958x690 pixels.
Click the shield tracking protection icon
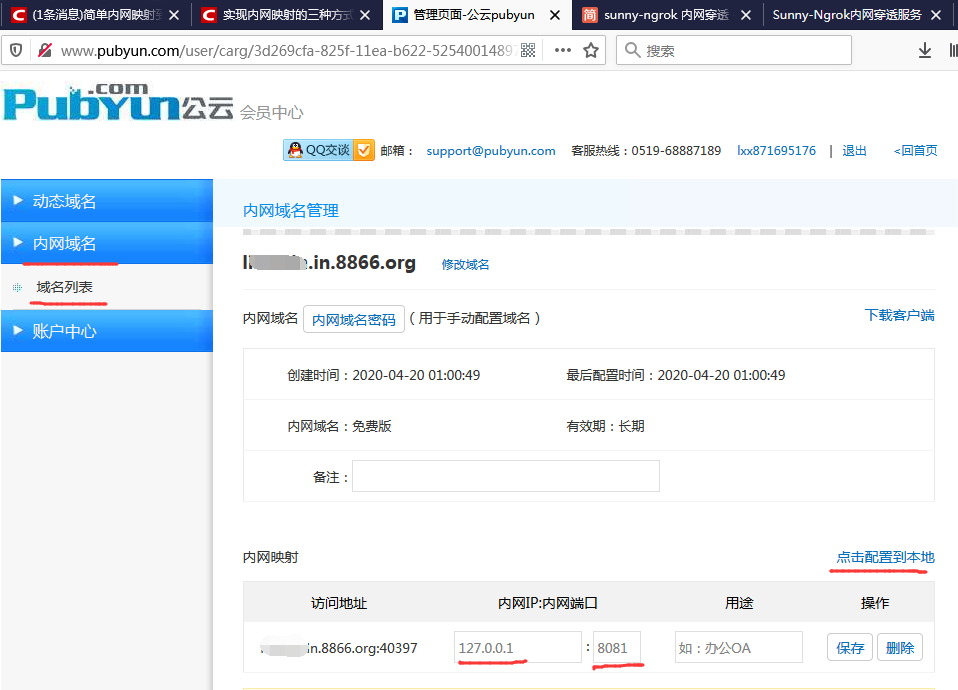(x=16, y=50)
